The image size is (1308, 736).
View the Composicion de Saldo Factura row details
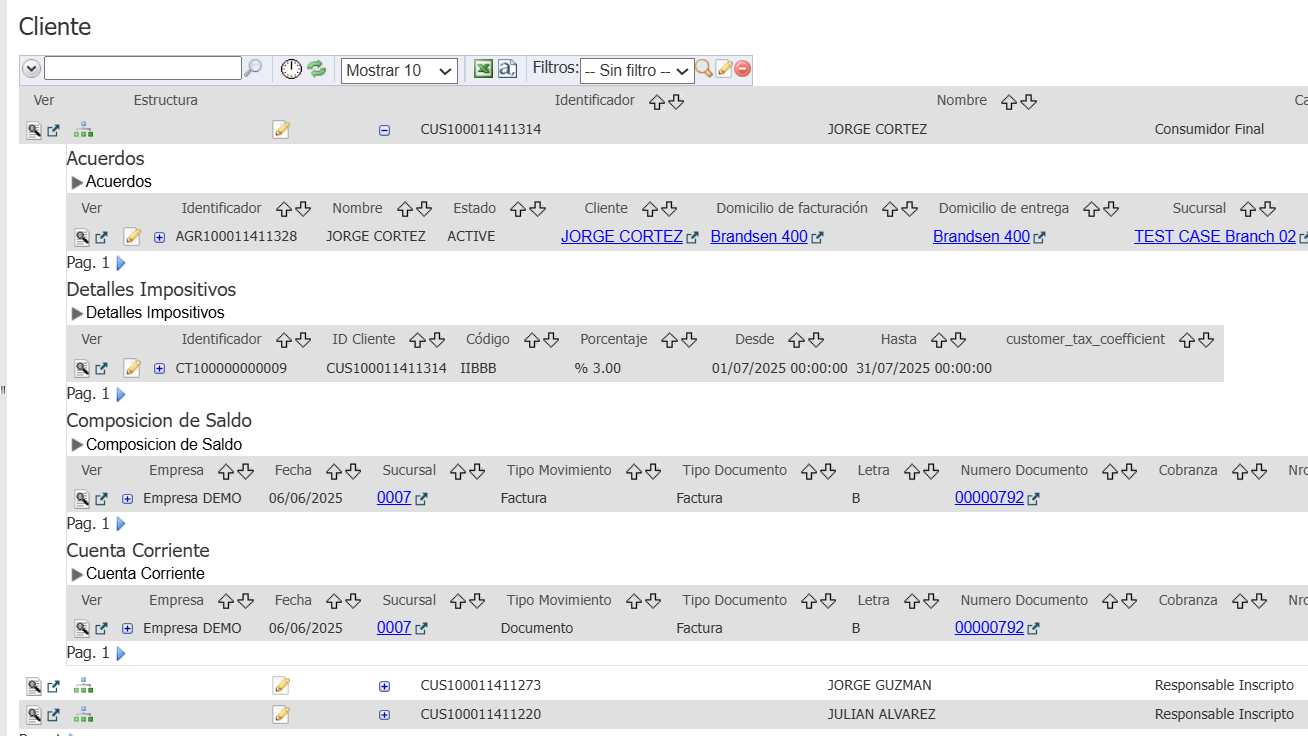(x=82, y=498)
